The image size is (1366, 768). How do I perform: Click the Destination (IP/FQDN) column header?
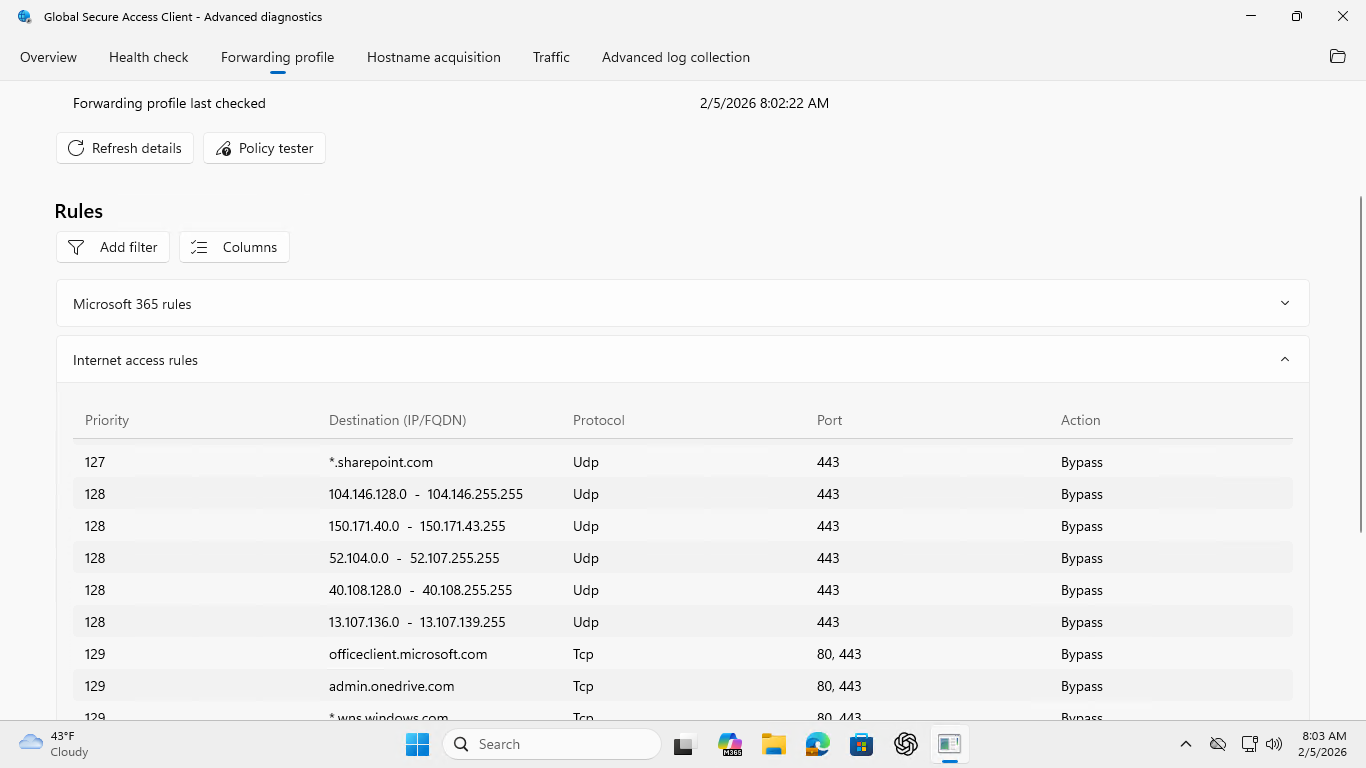pyautogui.click(x=398, y=420)
